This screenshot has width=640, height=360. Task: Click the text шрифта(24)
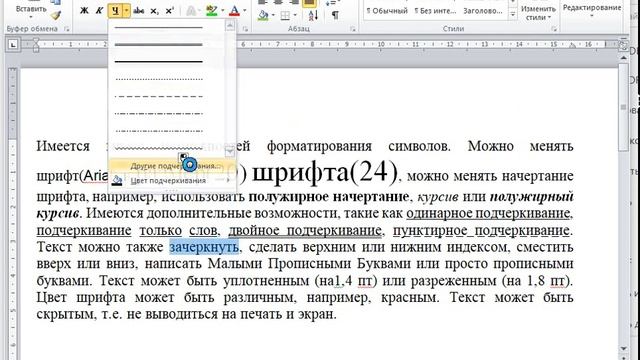pos(325,171)
